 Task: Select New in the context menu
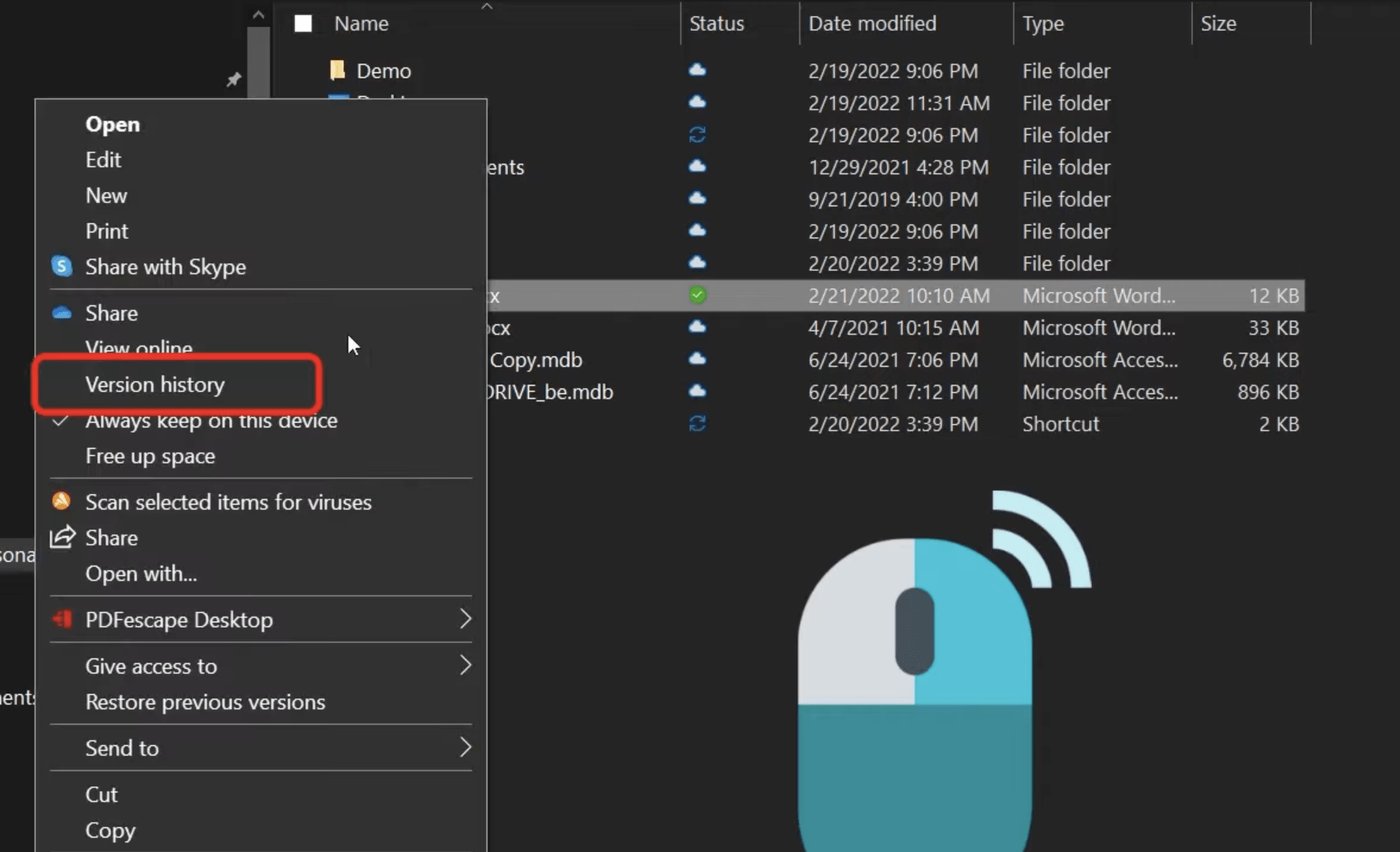click(106, 196)
